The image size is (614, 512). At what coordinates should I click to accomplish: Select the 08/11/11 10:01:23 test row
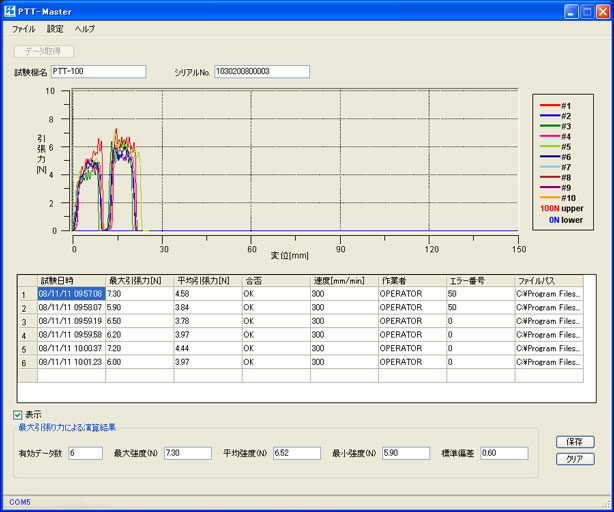point(70,362)
